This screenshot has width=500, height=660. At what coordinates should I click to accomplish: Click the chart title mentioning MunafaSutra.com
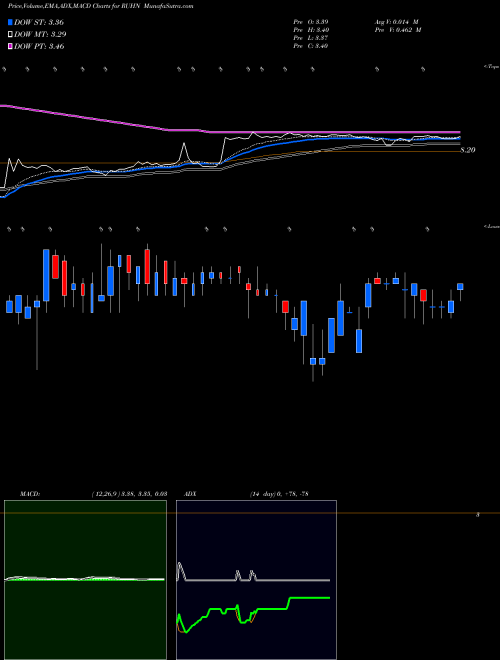click(101, 6)
